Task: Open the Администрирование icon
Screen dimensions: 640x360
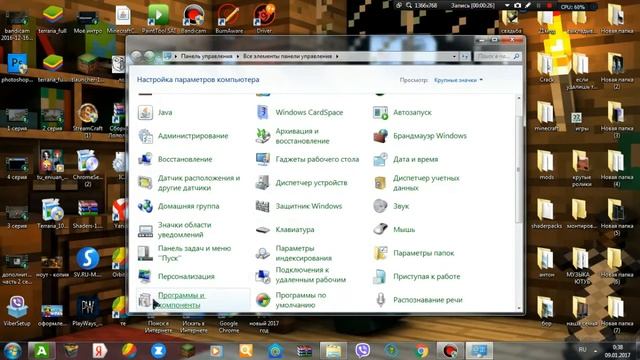Action: pyautogui.click(x=145, y=136)
